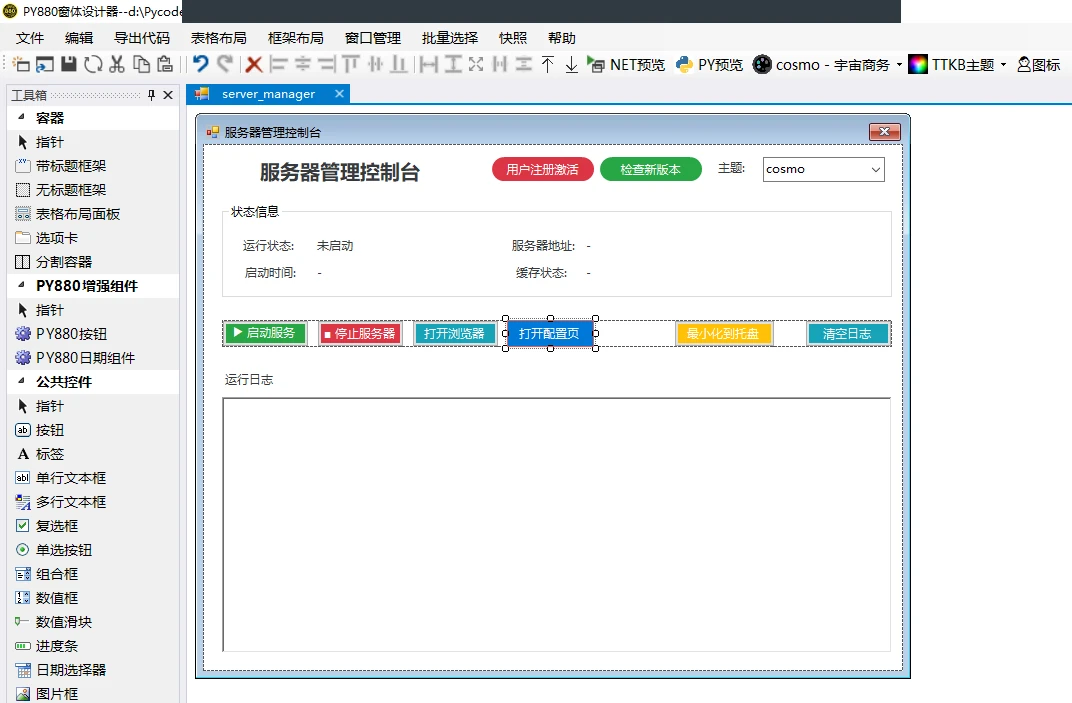The width and height of the screenshot is (1072, 703).
Task: Select PY880按钮 in the toolbox
Action: point(94,334)
